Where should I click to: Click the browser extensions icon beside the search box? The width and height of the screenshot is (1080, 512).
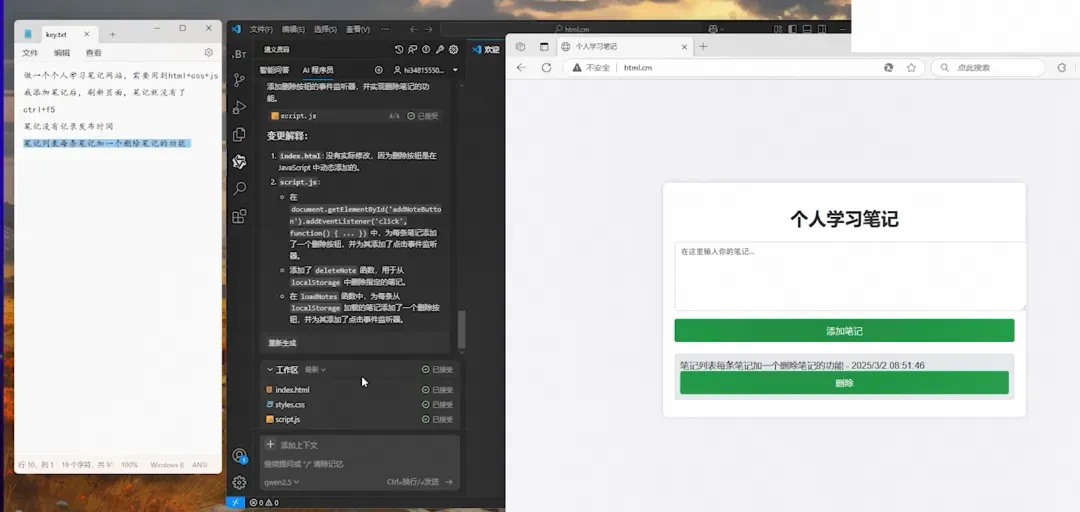[1061, 68]
